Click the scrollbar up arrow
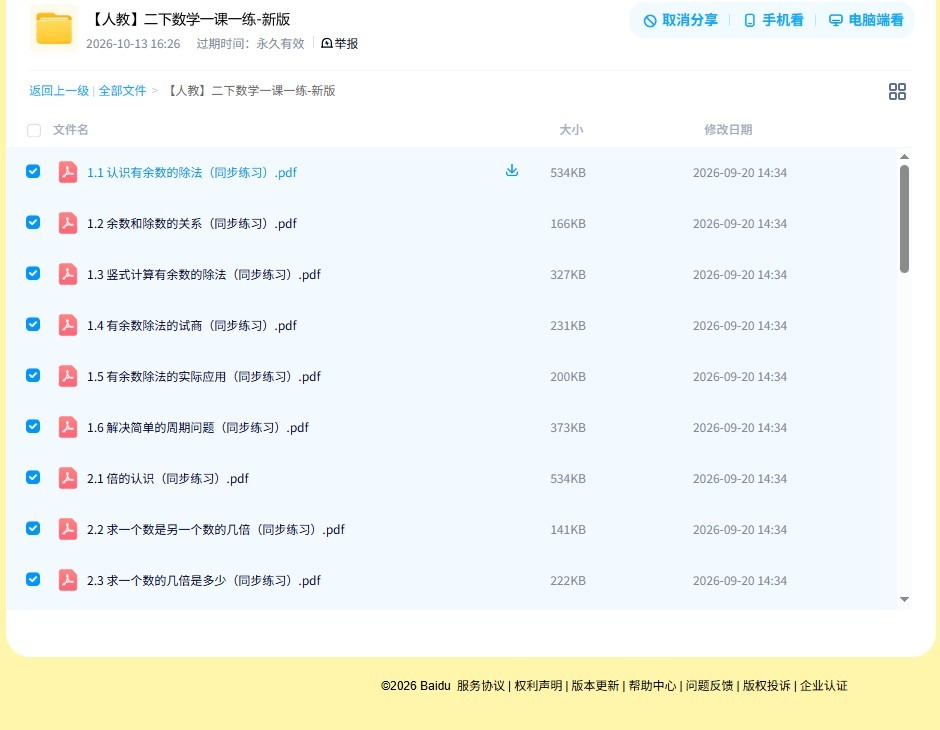Viewport: 940px width, 730px height. pyautogui.click(x=904, y=156)
